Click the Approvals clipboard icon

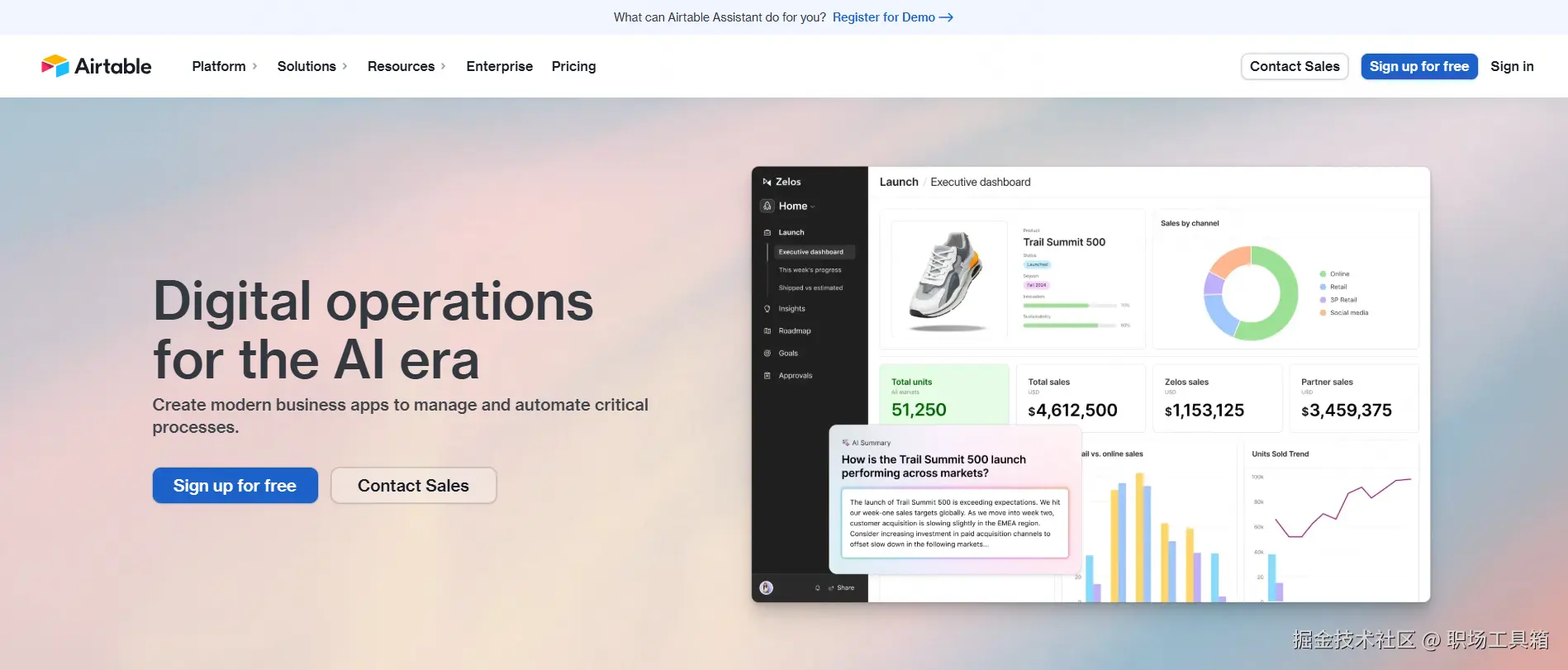pyautogui.click(x=767, y=375)
